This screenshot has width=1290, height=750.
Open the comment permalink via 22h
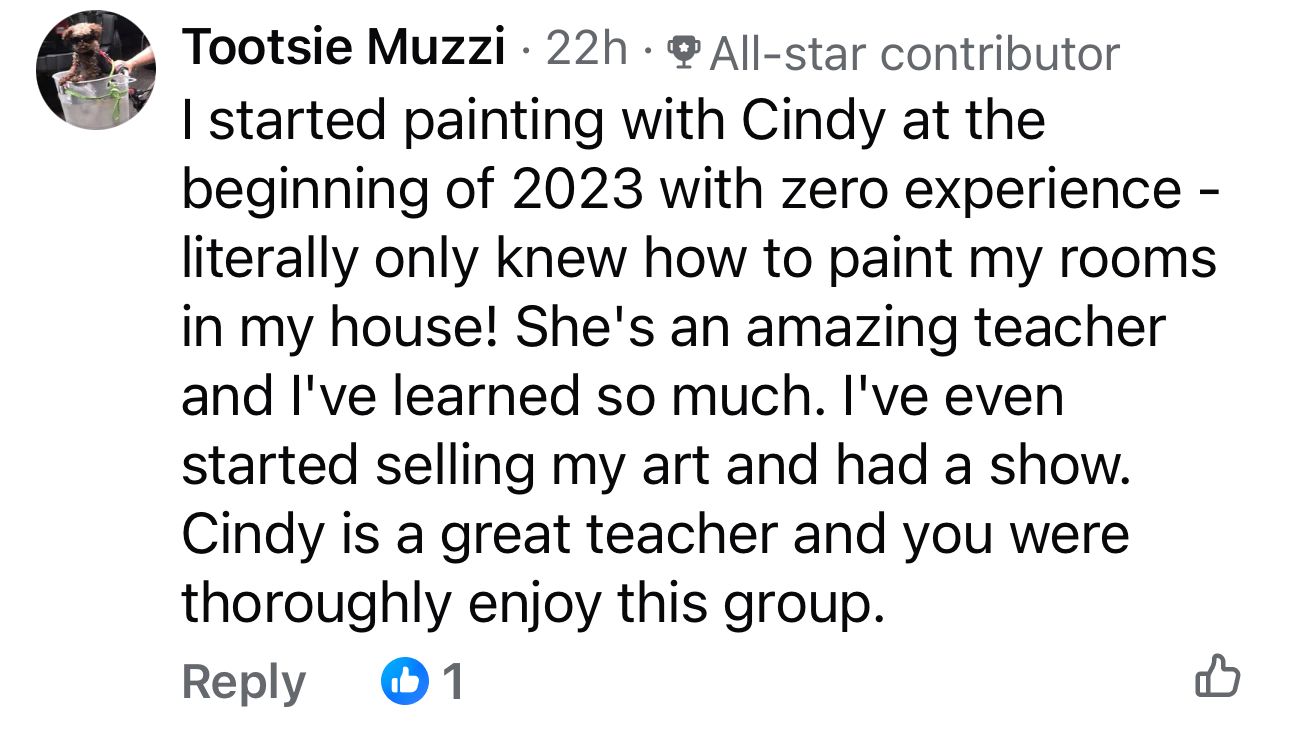pos(587,48)
